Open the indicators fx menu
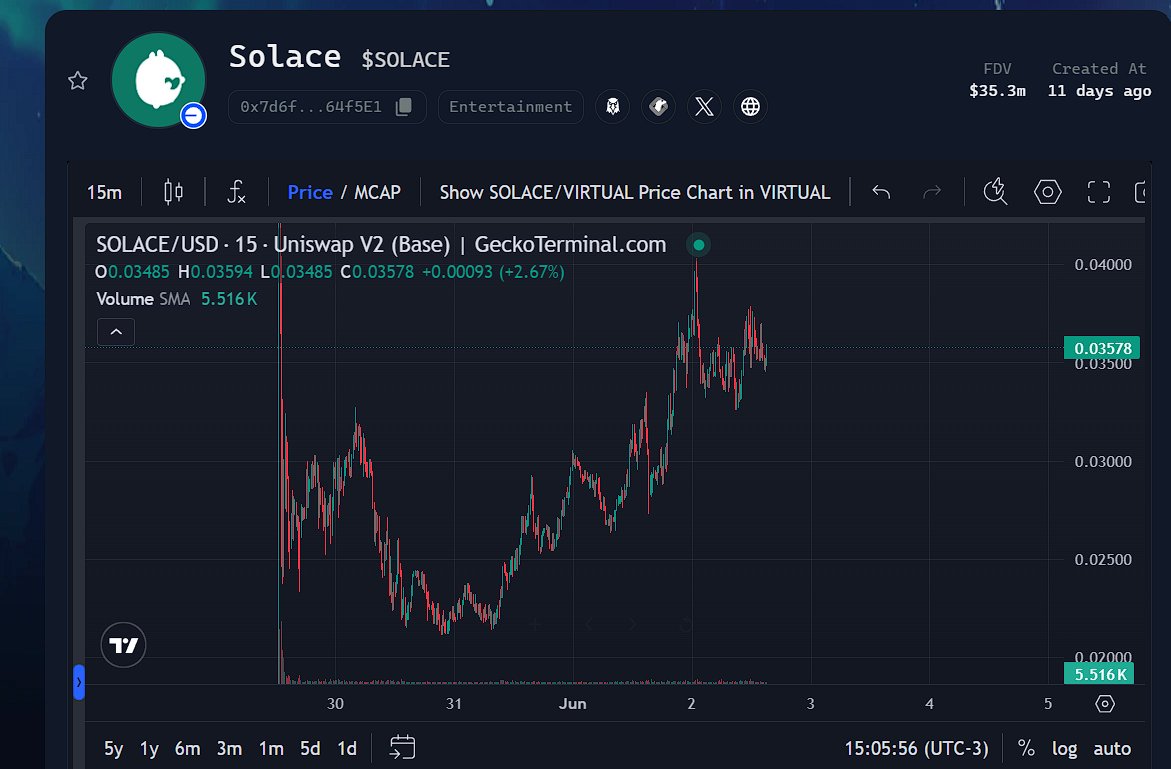This screenshot has height=769, width=1171. [236, 192]
